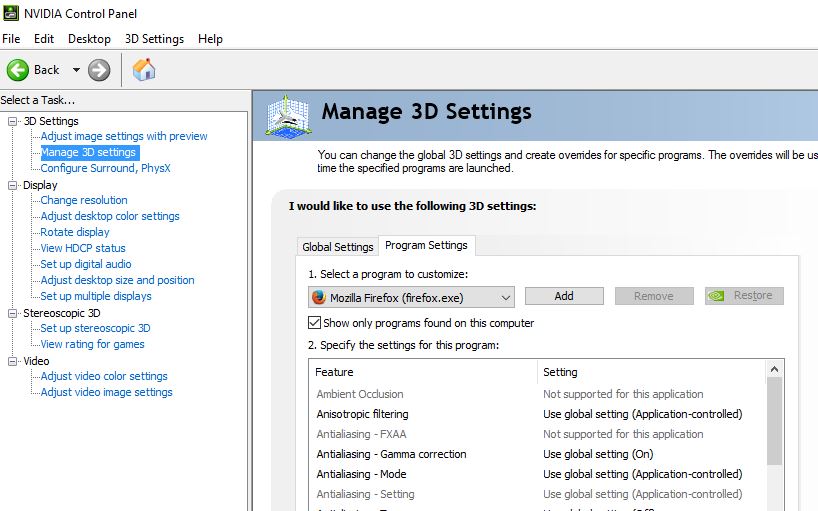Viewport: 818px width, 511px height.
Task: Click the Firefox icon in program dropdown
Action: [319, 297]
